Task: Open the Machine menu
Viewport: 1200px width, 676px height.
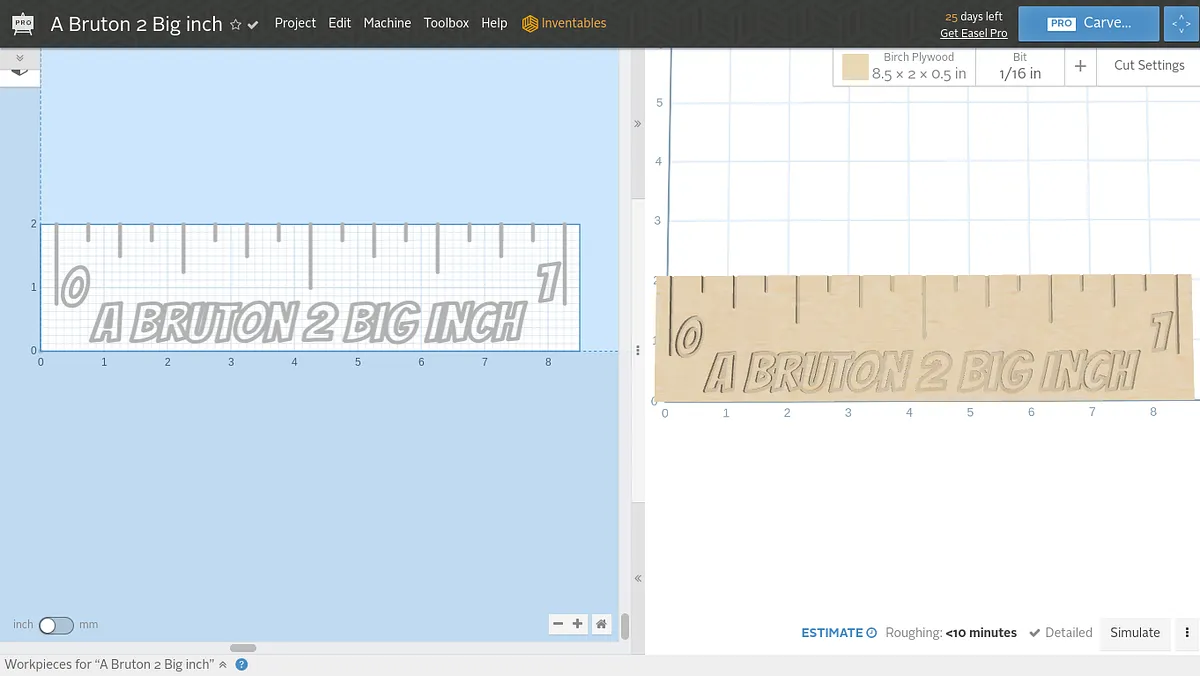Action: (x=387, y=23)
